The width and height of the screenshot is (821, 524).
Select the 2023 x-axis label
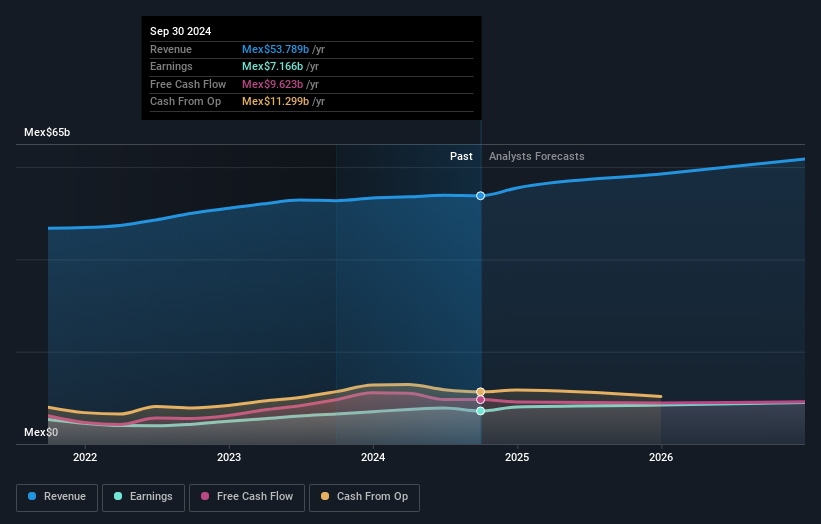click(229, 457)
